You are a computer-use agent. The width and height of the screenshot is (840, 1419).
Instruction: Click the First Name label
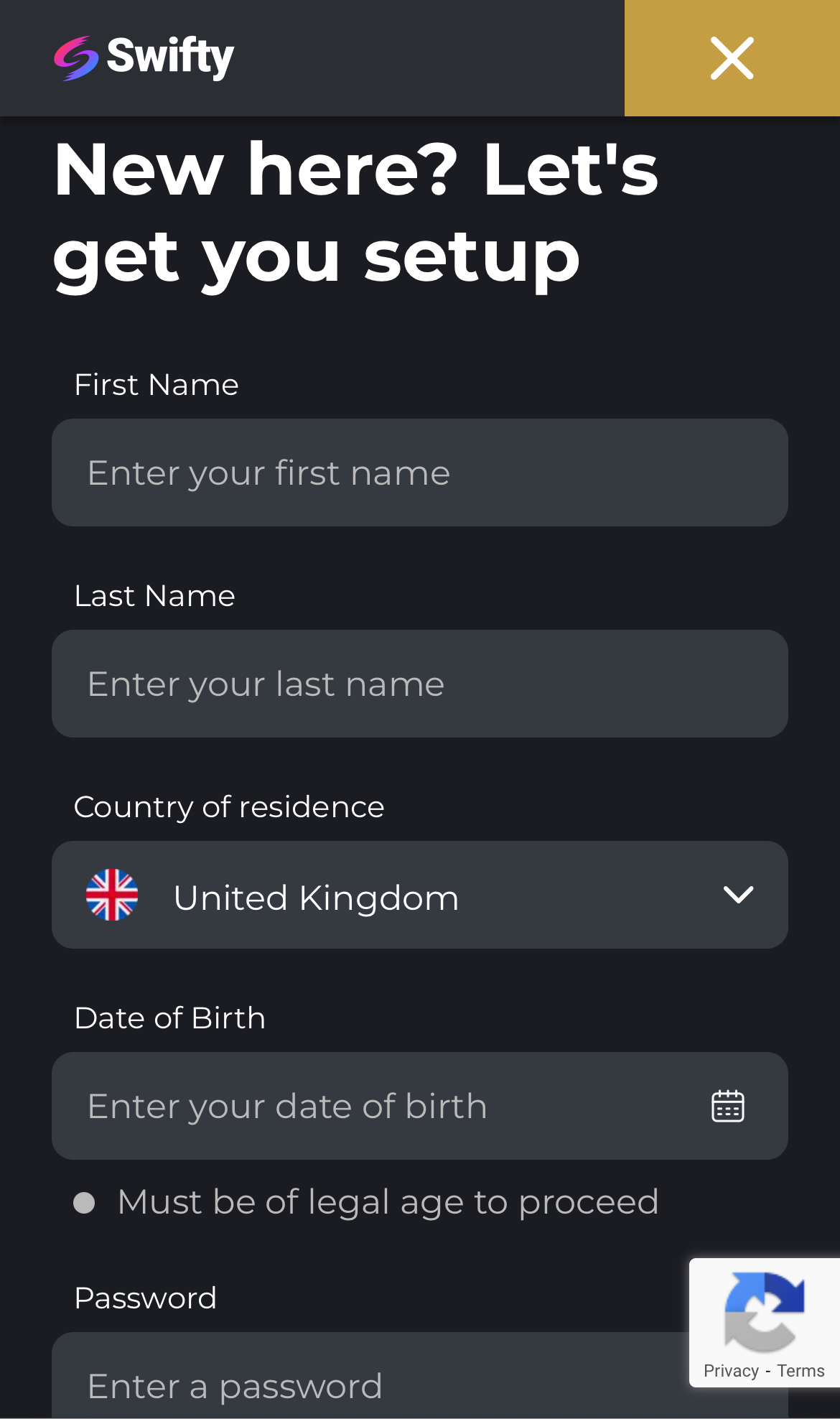157,385
